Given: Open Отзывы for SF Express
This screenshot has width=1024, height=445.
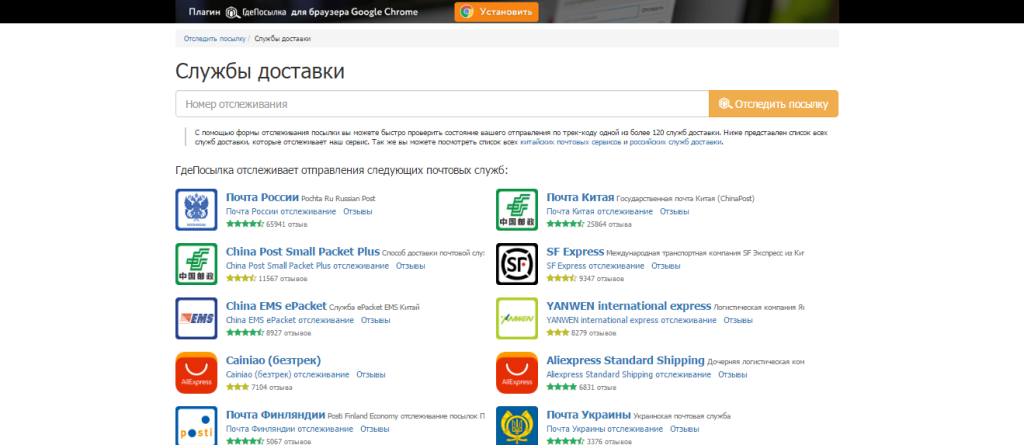Looking at the screenshot, I should (x=665, y=266).
